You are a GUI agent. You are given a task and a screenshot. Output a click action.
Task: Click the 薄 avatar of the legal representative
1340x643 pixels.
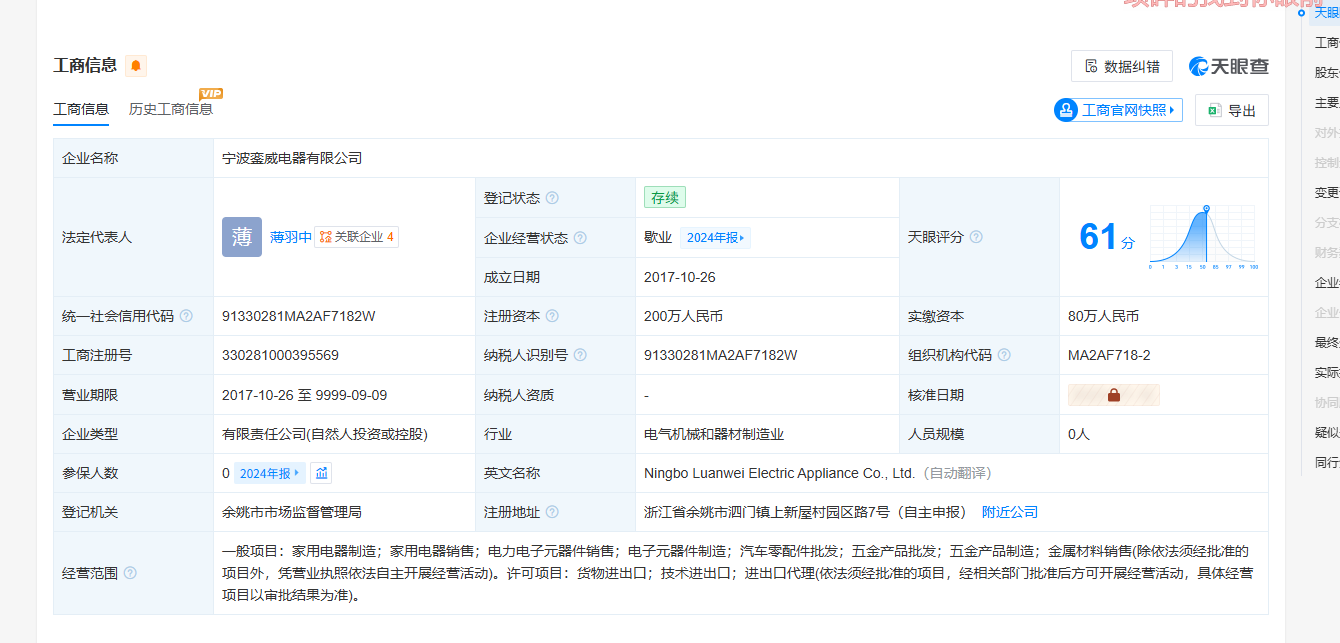point(242,237)
